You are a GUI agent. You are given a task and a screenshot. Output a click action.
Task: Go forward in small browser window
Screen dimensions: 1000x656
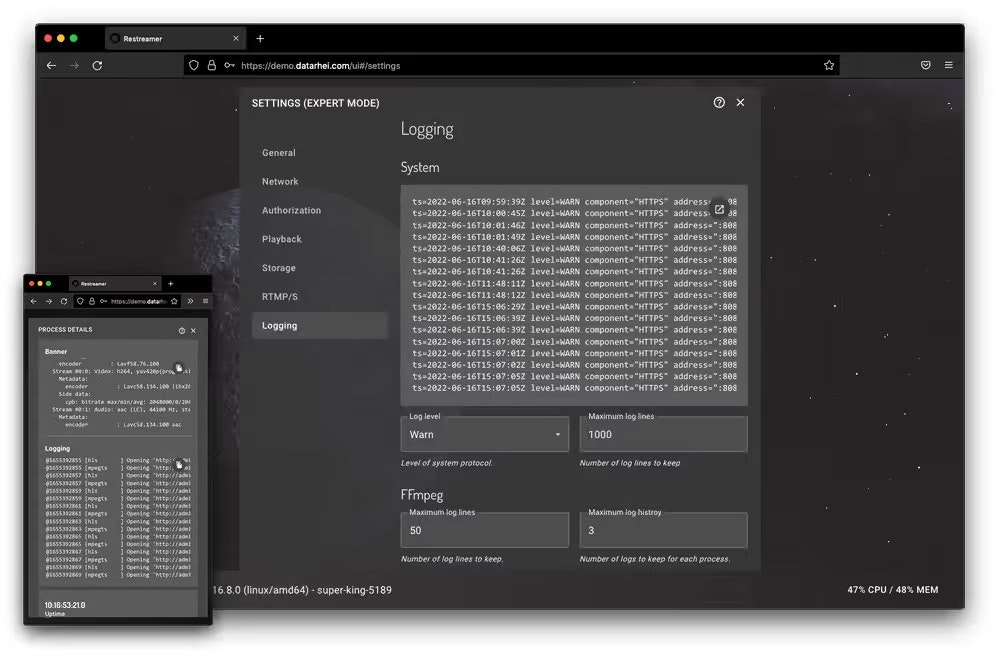(x=48, y=302)
